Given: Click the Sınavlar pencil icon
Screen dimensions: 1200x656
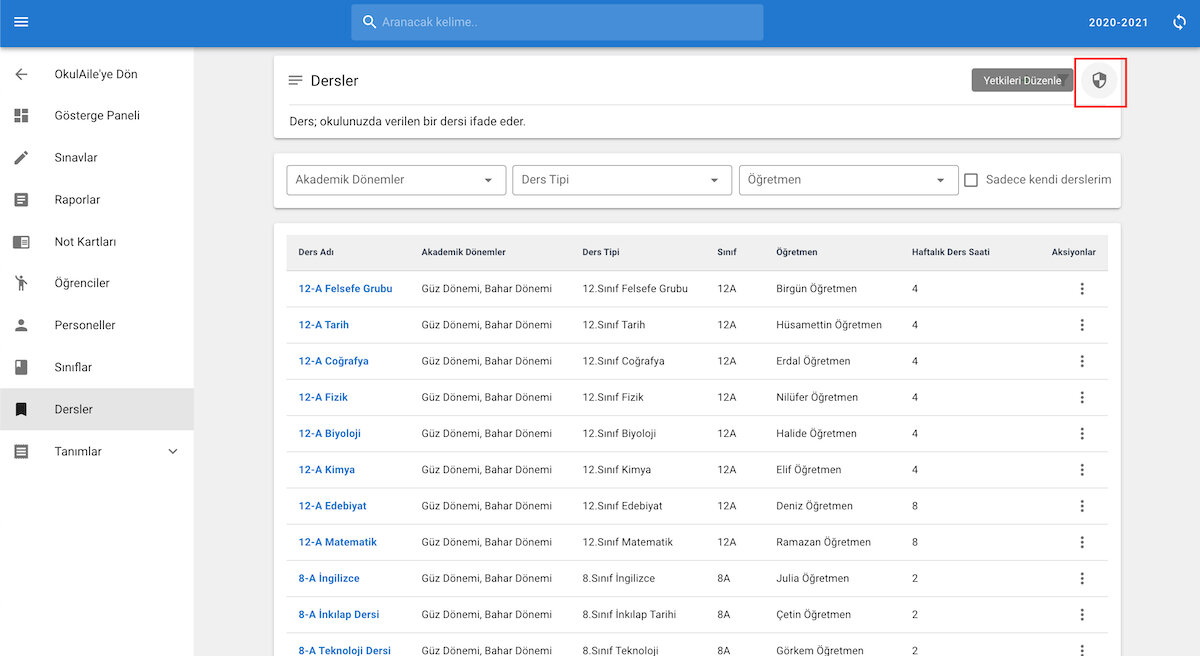Looking at the screenshot, I should (21, 158).
